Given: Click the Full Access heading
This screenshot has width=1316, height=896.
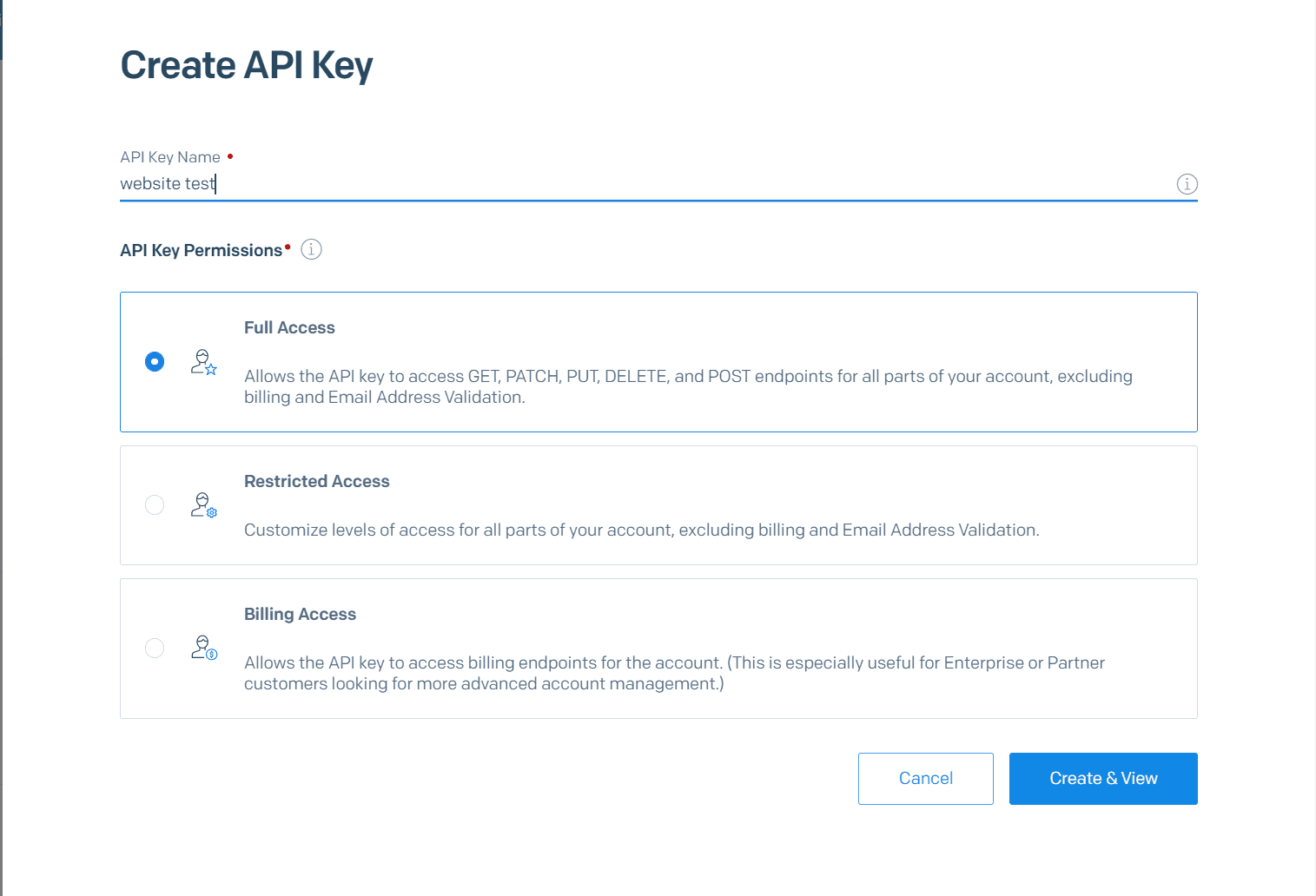Looking at the screenshot, I should tap(289, 327).
